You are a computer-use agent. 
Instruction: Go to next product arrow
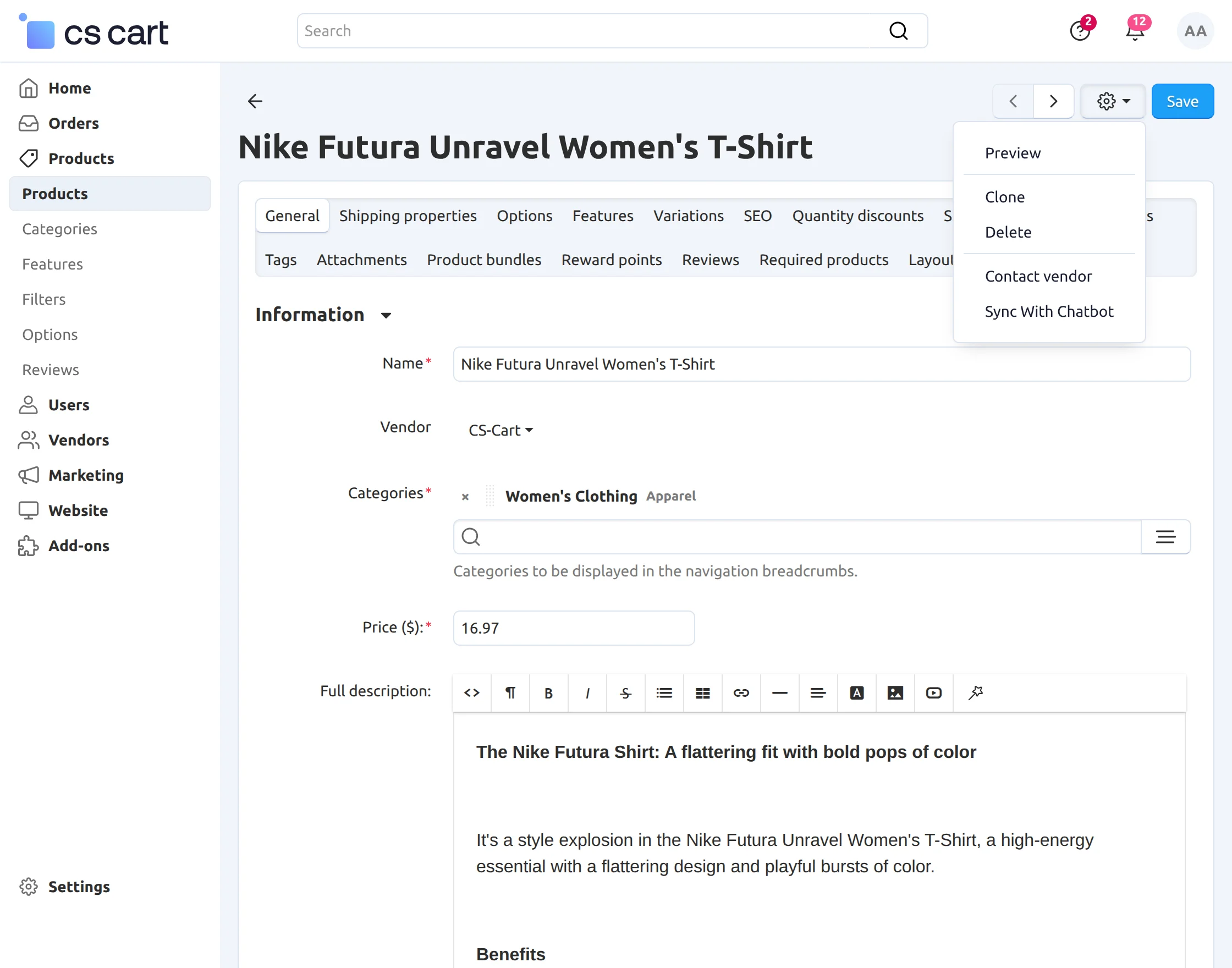(1053, 101)
